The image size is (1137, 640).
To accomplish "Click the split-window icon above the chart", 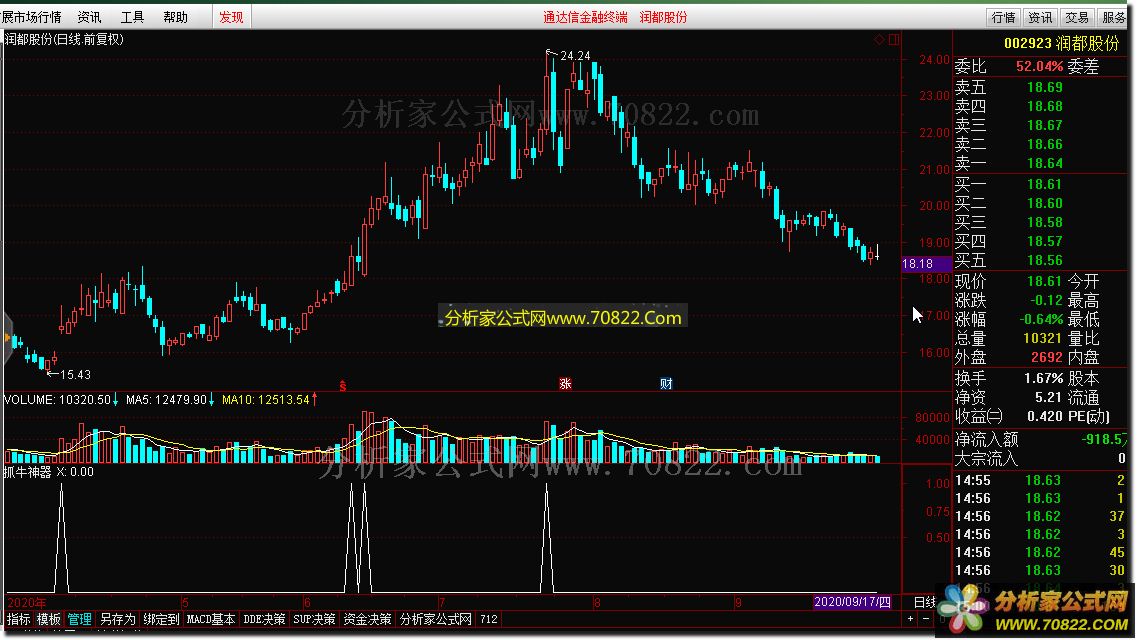I will (x=894, y=39).
